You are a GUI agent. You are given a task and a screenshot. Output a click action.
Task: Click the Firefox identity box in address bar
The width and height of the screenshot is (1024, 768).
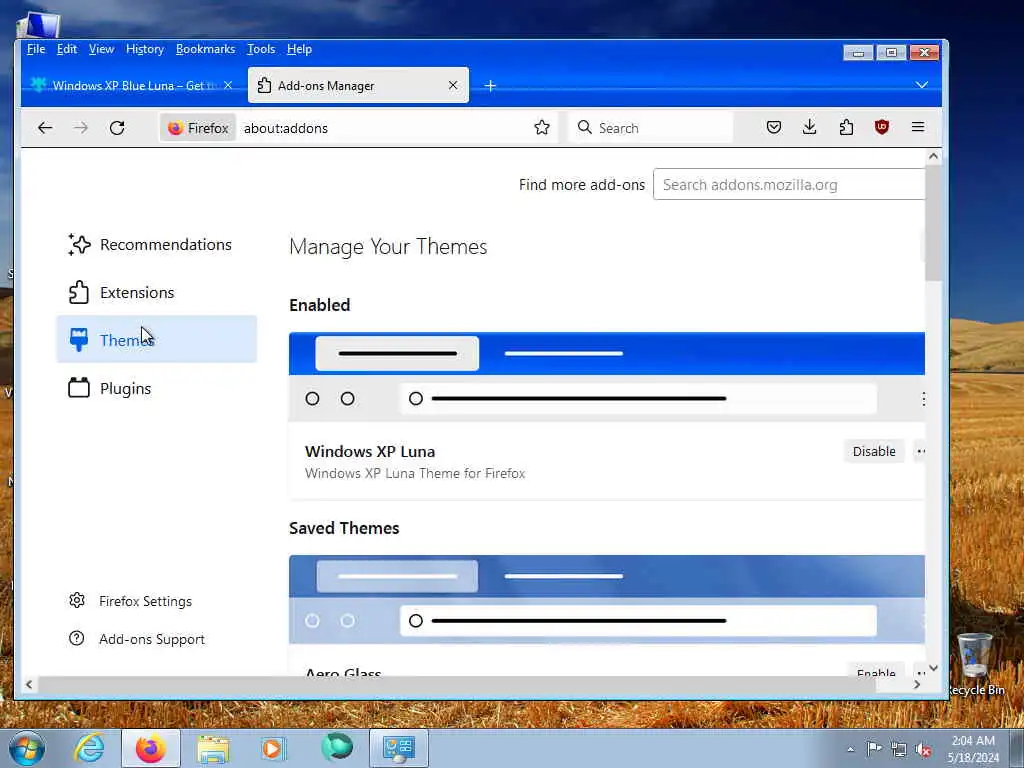(x=199, y=128)
